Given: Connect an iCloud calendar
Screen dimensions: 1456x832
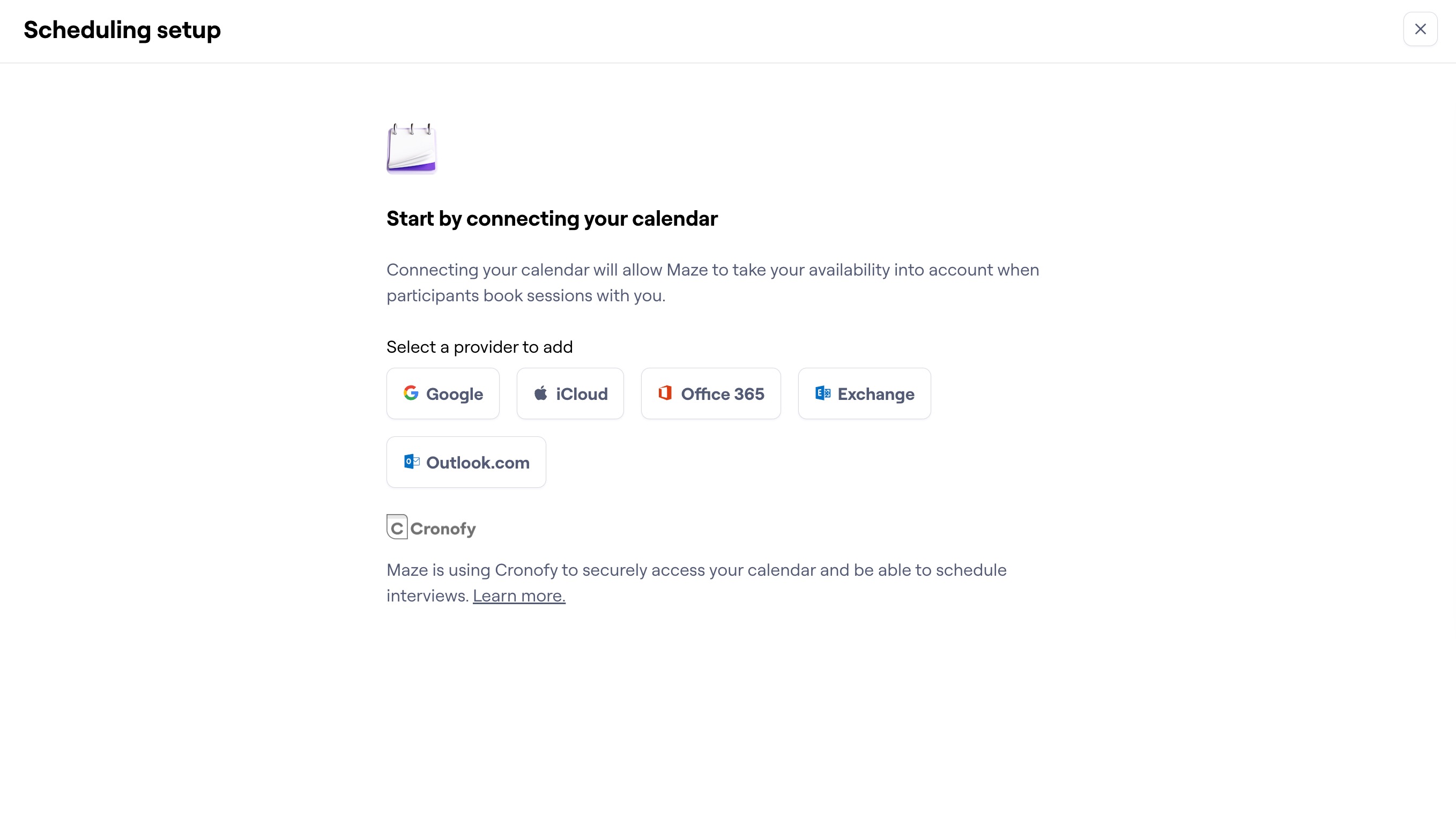Looking at the screenshot, I should [570, 393].
